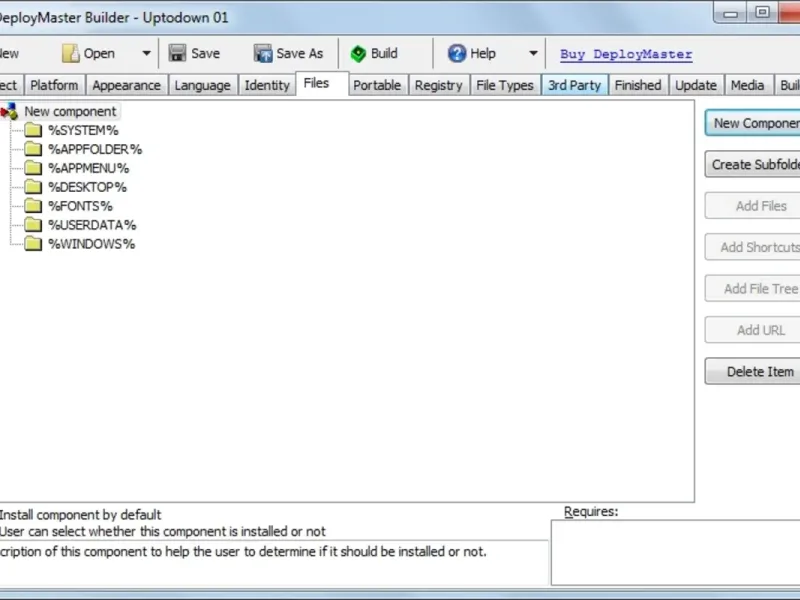
Task: Click the %APPFOLDER% folder icon
Action: tap(33, 149)
